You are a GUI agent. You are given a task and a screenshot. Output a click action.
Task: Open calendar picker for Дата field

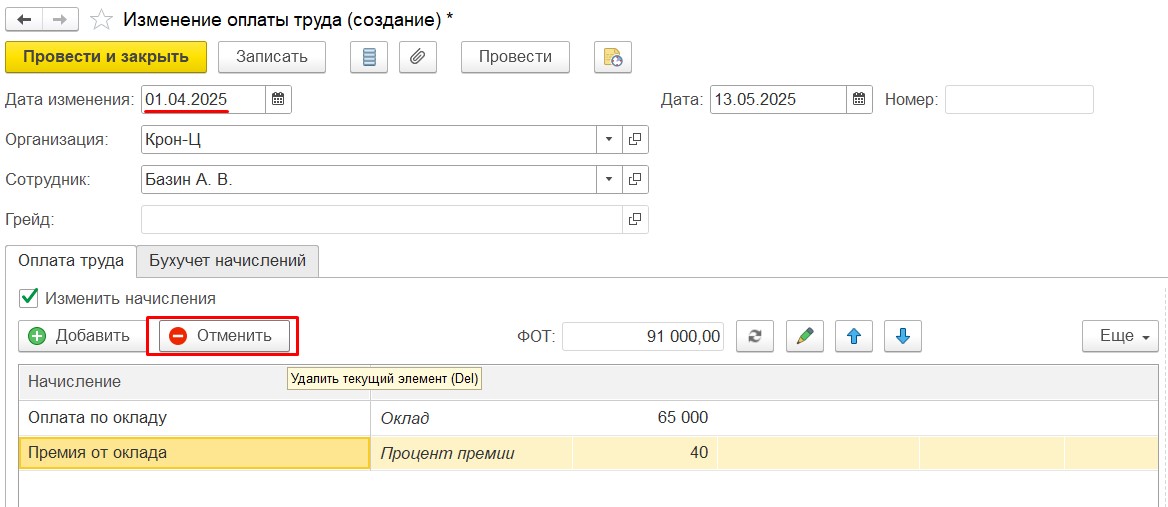[x=859, y=100]
